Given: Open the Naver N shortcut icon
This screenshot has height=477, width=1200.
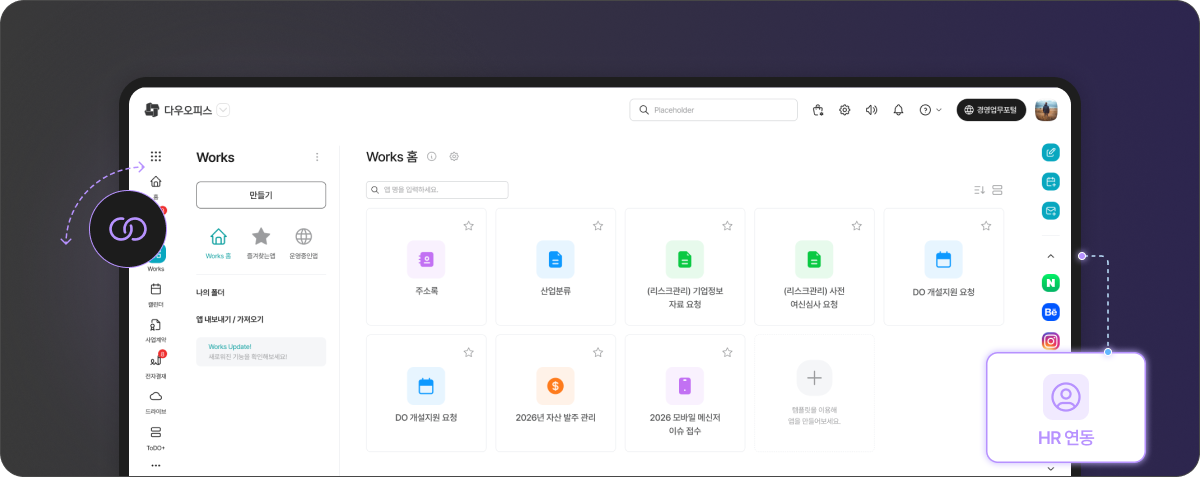Looking at the screenshot, I should (x=1050, y=283).
